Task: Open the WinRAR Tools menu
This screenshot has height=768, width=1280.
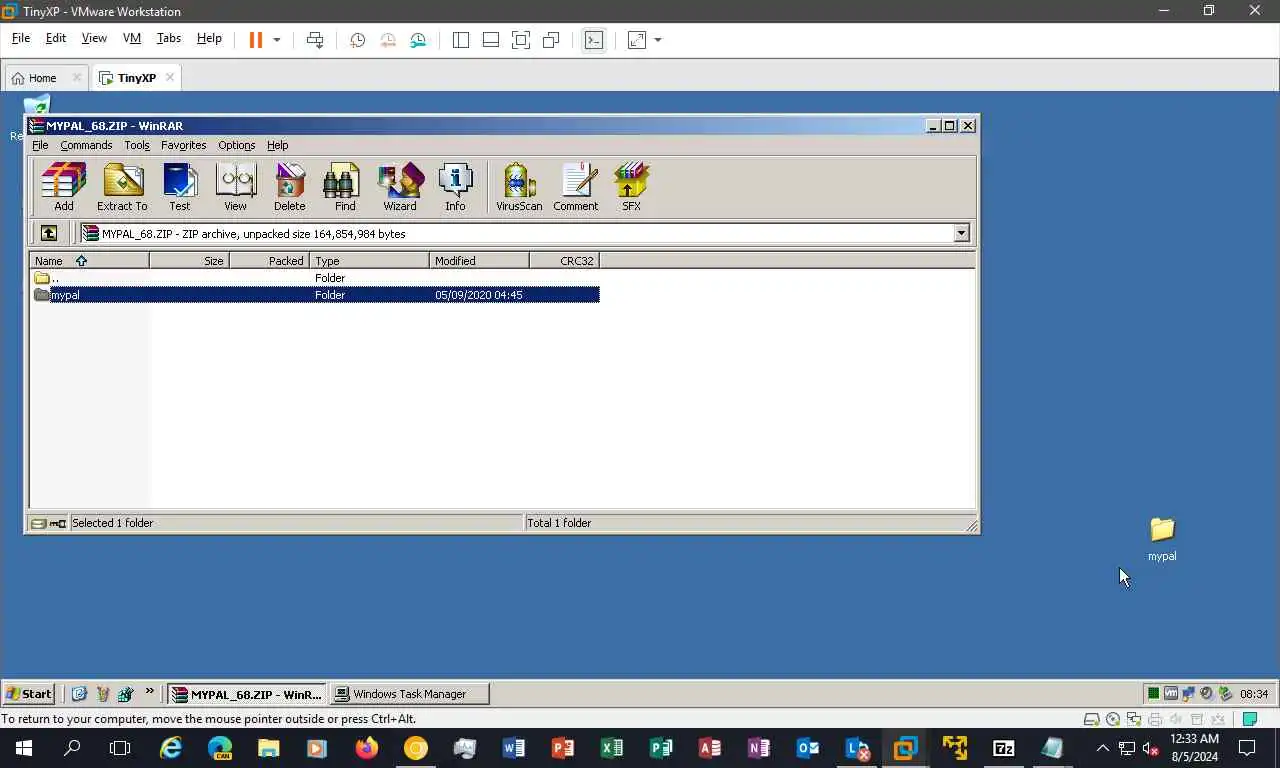Action: pos(137,145)
